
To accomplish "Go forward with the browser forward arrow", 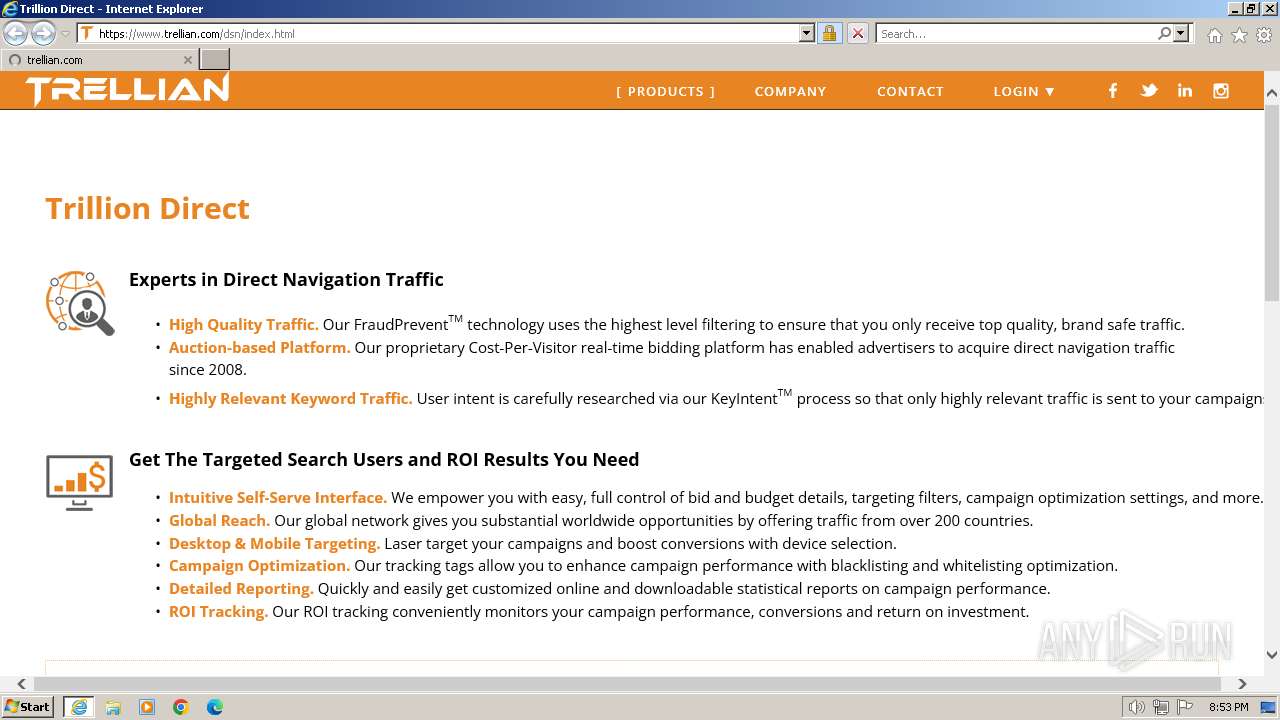I will (43, 33).
